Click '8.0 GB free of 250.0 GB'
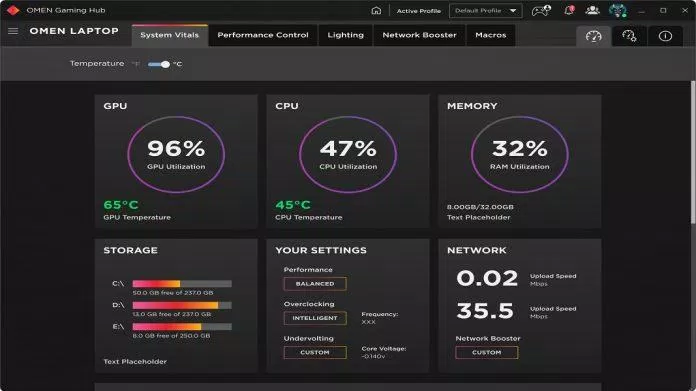The height and width of the screenshot is (391, 696). tap(171, 336)
